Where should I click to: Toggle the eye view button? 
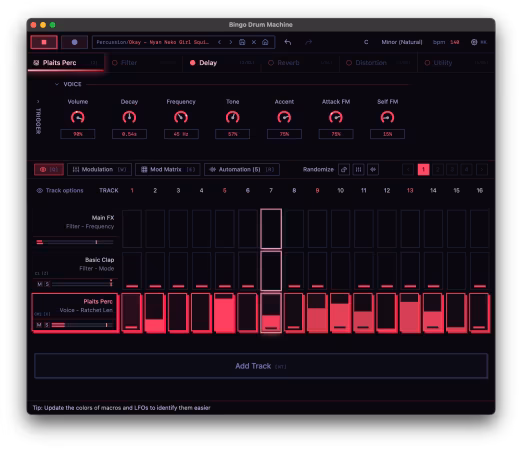coord(49,170)
